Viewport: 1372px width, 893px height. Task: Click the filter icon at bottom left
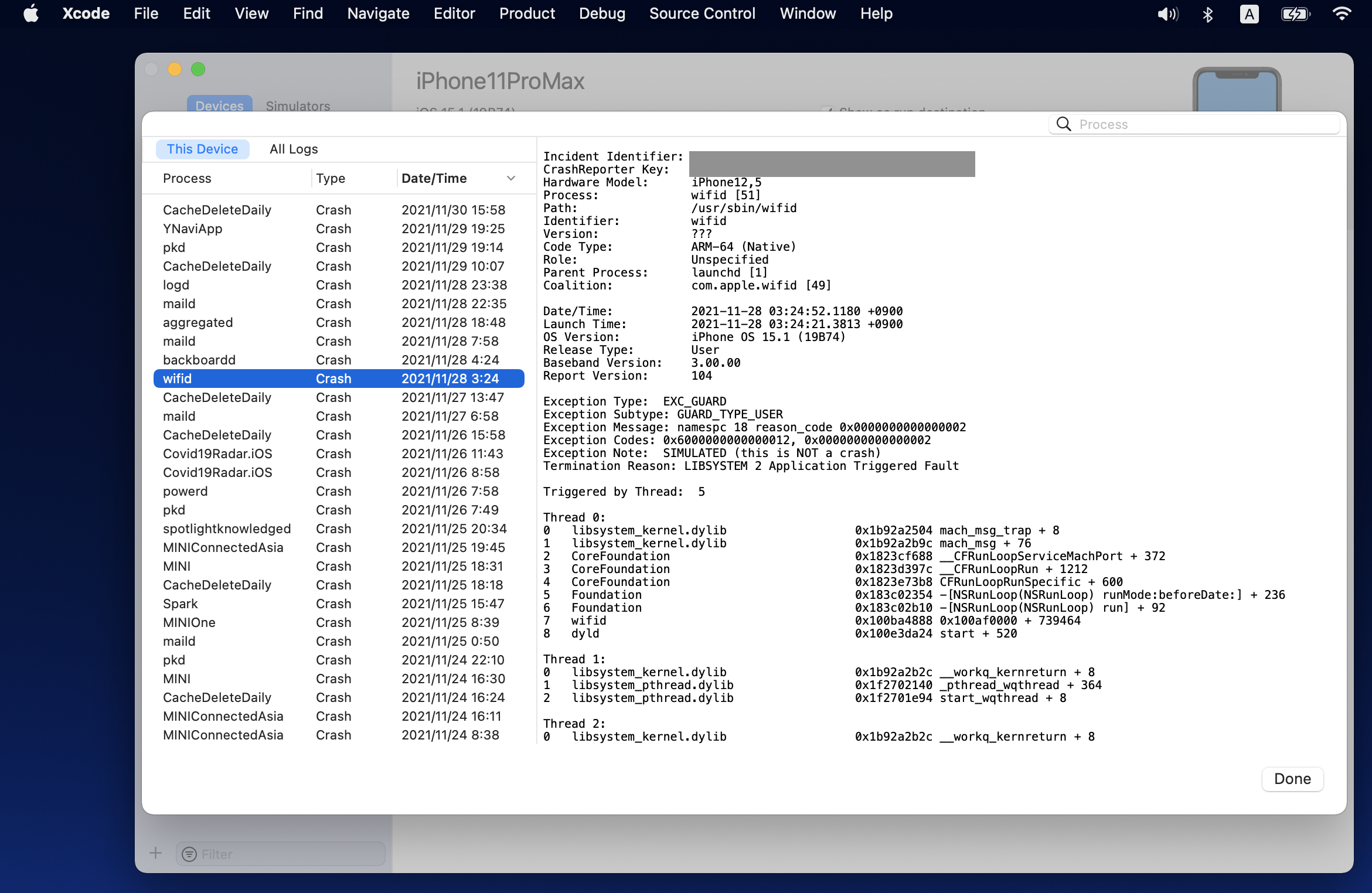point(189,854)
